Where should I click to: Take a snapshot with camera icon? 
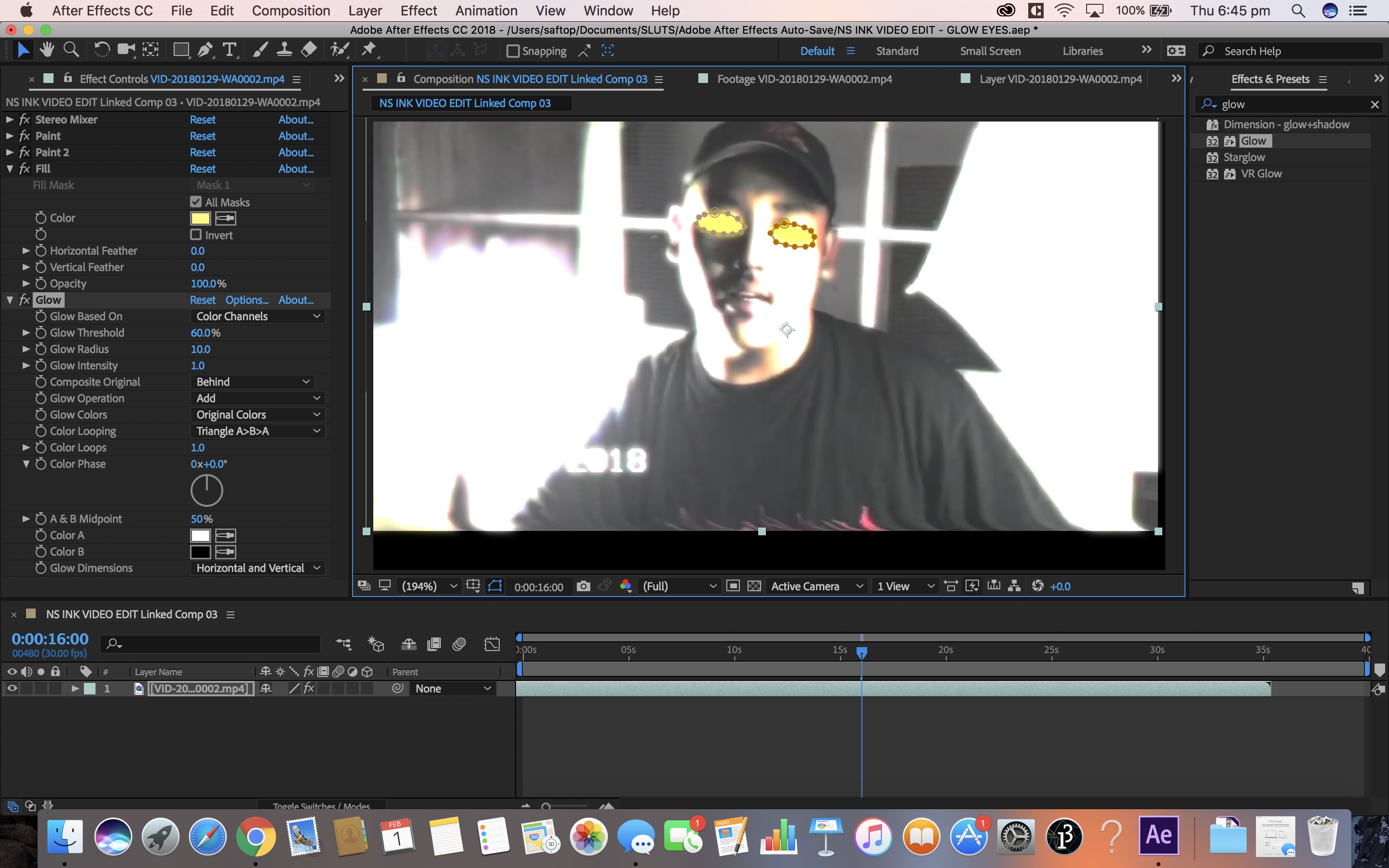(x=583, y=586)
